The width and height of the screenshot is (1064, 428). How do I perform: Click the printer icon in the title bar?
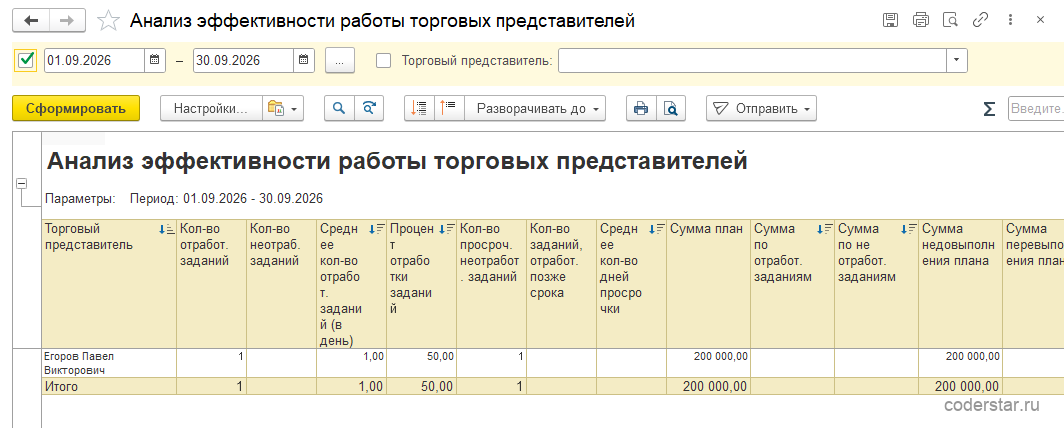pyautogui.click(x=921, y=20)
